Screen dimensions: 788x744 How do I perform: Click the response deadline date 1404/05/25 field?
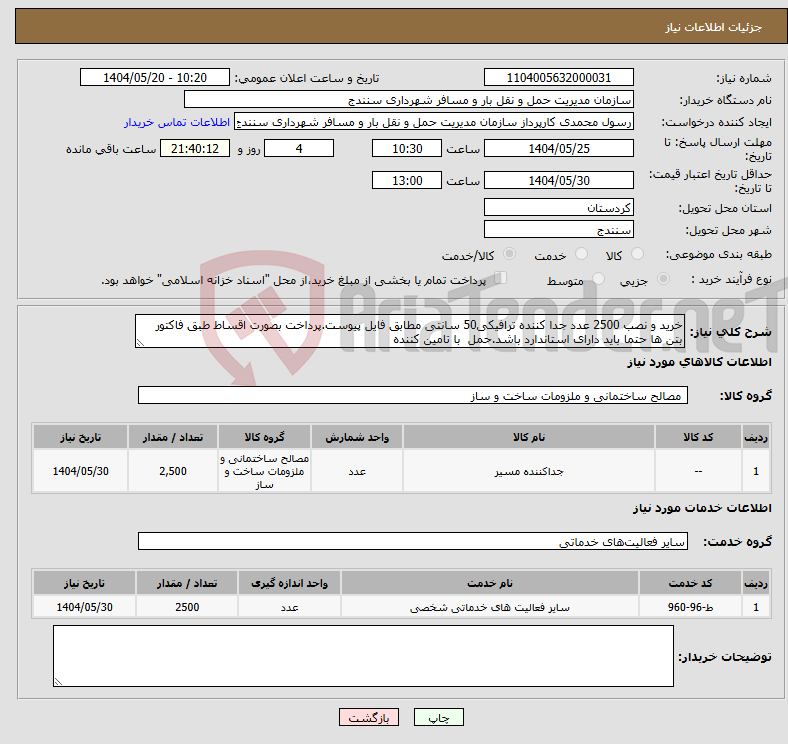click(x=558, y=148)
